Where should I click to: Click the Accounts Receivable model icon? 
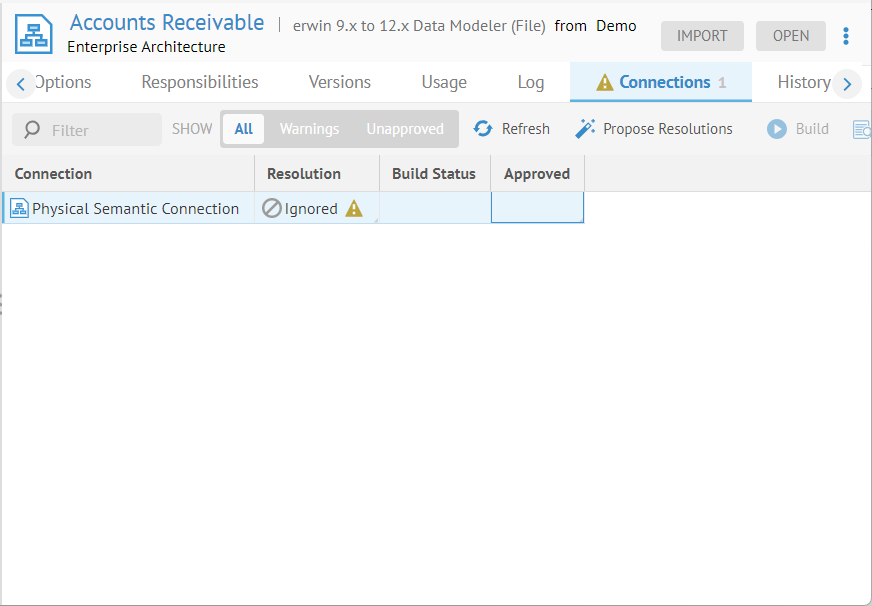tap(34, 34)
